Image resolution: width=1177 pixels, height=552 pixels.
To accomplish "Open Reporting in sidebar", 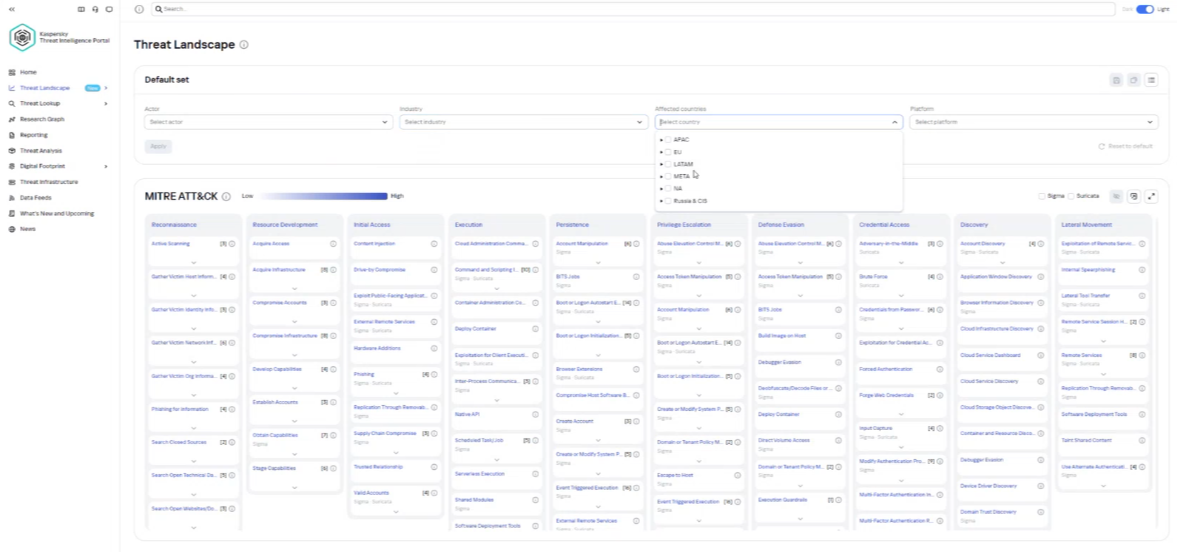I will coord(34,135).
